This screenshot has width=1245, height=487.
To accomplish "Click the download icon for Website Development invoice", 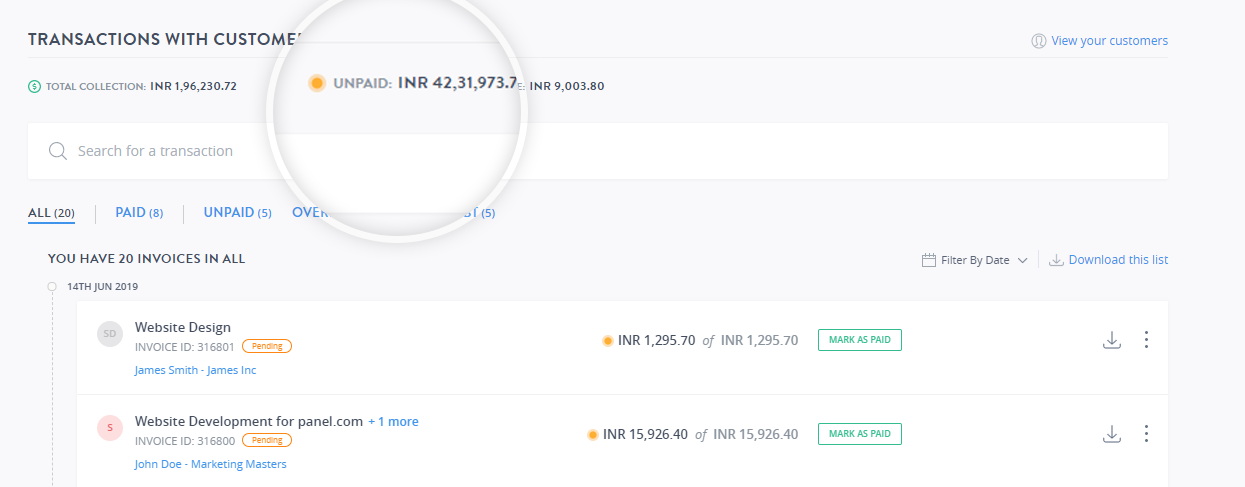I will point(1111,434).
